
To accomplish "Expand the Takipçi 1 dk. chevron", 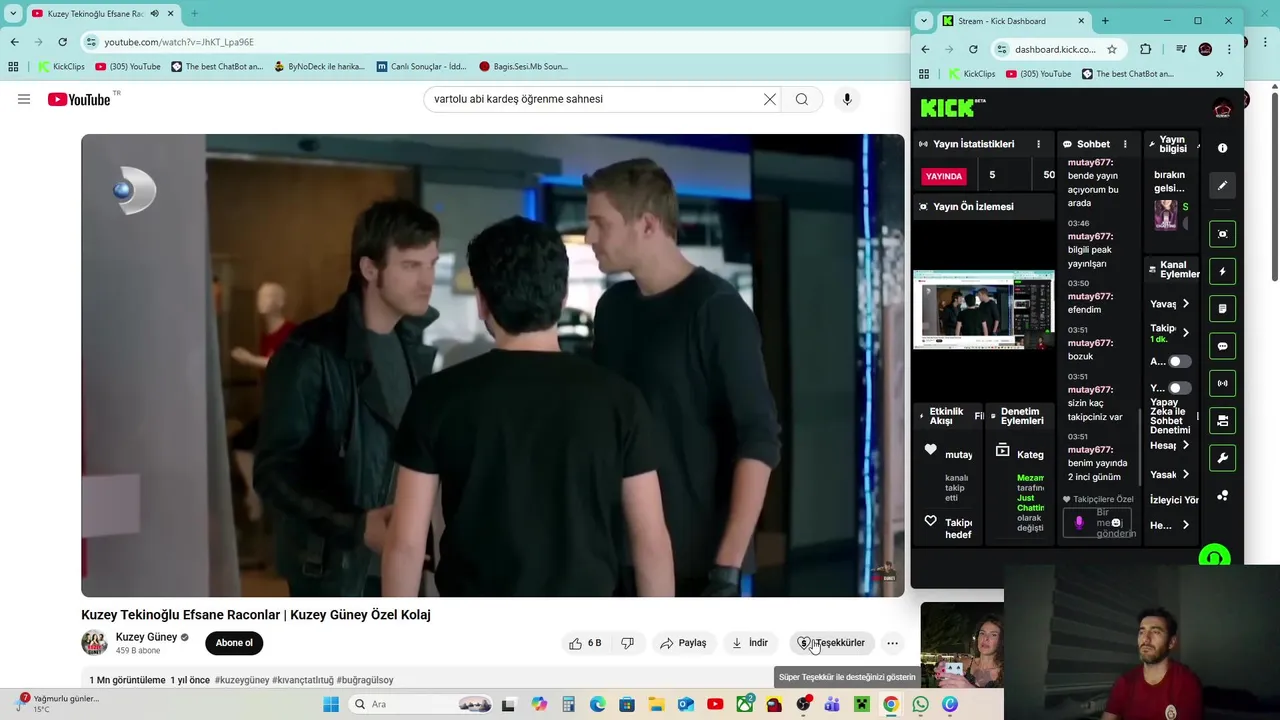I will [x=1186, y=332].
